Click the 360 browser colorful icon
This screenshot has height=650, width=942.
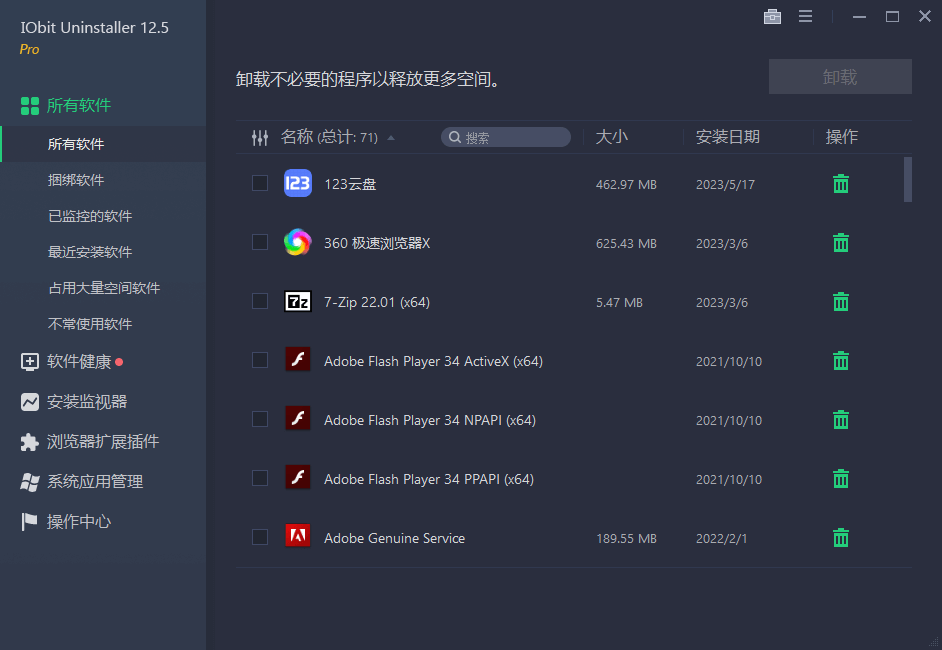coord(297,242)
